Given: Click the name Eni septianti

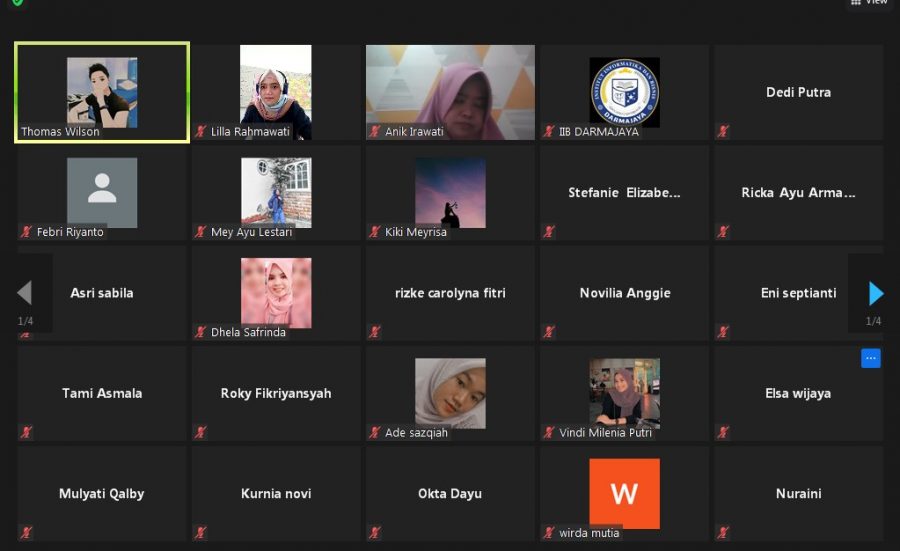Looking at the screenshot, I should [x=798, y=293].
